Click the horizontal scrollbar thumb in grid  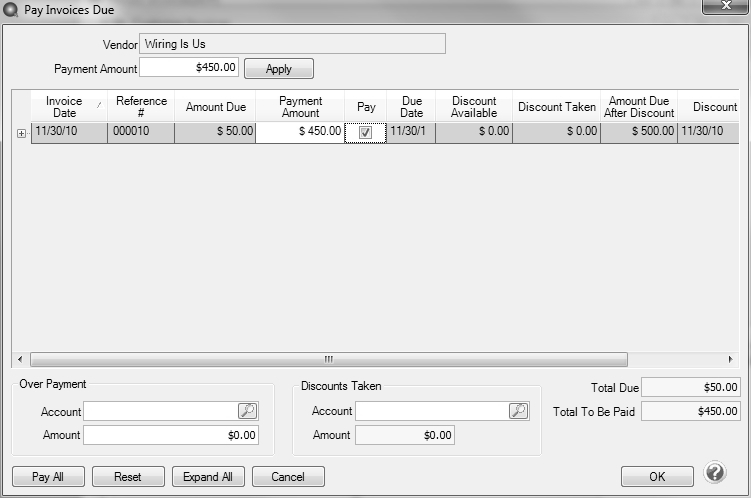[x=328, y=359]
